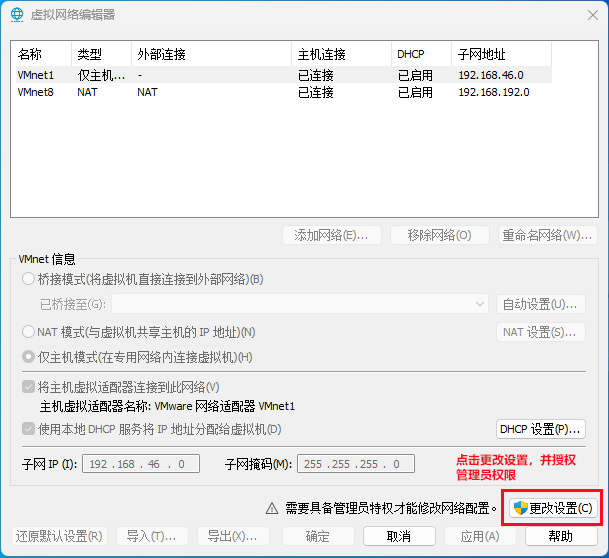Click the warning triangle icon beside admin notice
This screenshot has width=609, height=558.
point(272,508)
